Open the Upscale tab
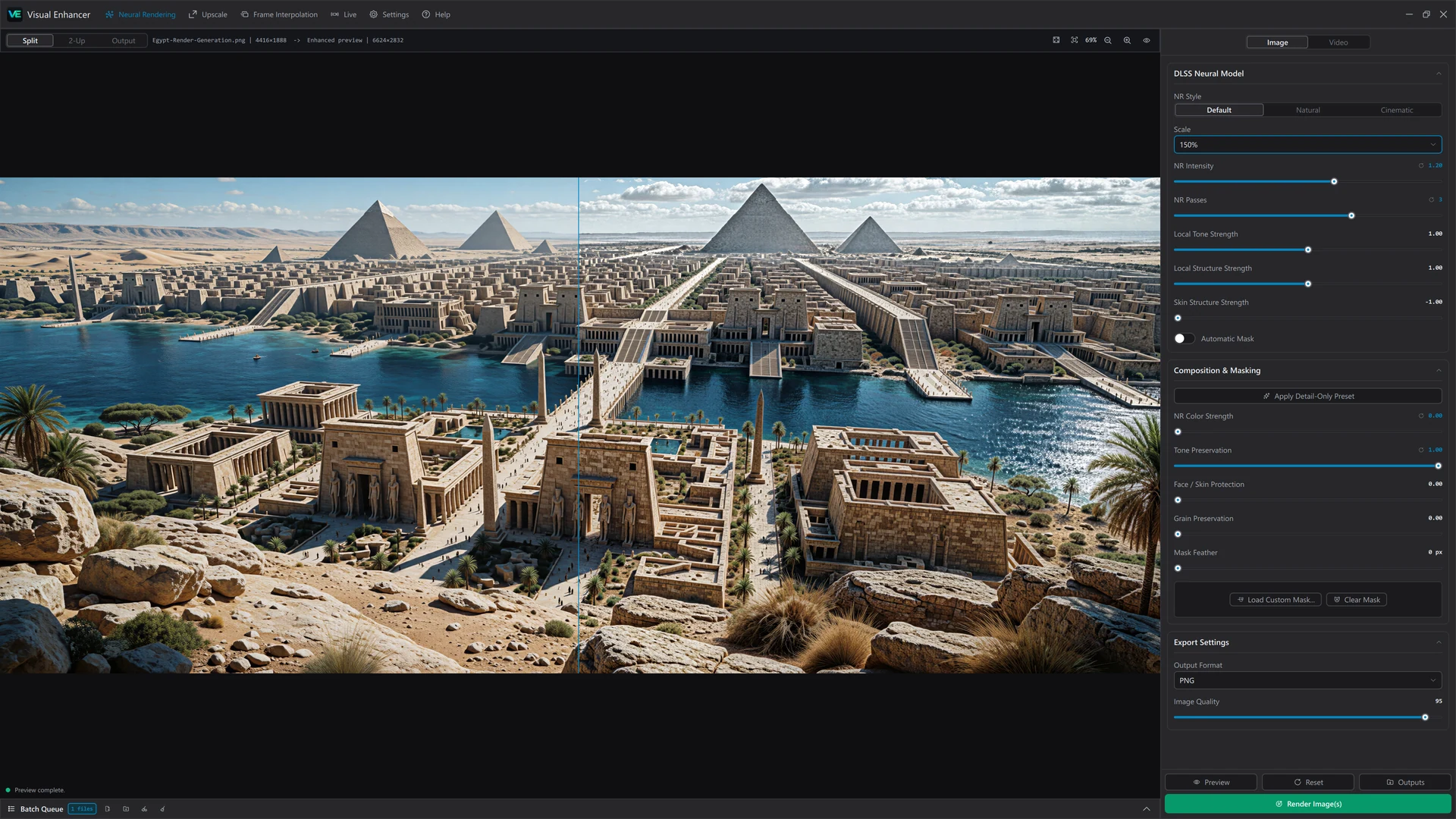This screenshot has width=1456, height=819. click(x=208, y=14)
